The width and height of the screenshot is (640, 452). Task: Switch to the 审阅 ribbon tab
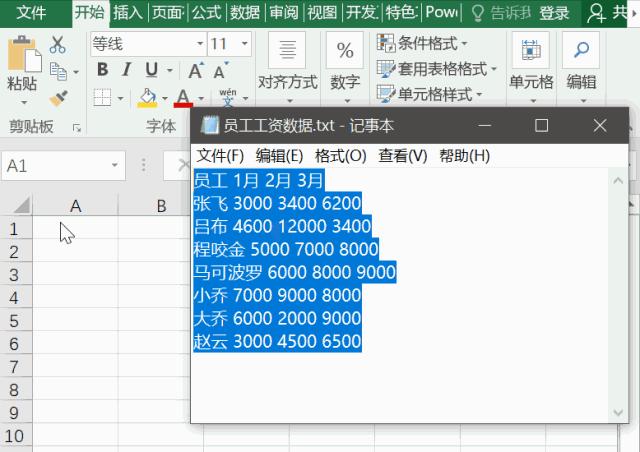284,13
